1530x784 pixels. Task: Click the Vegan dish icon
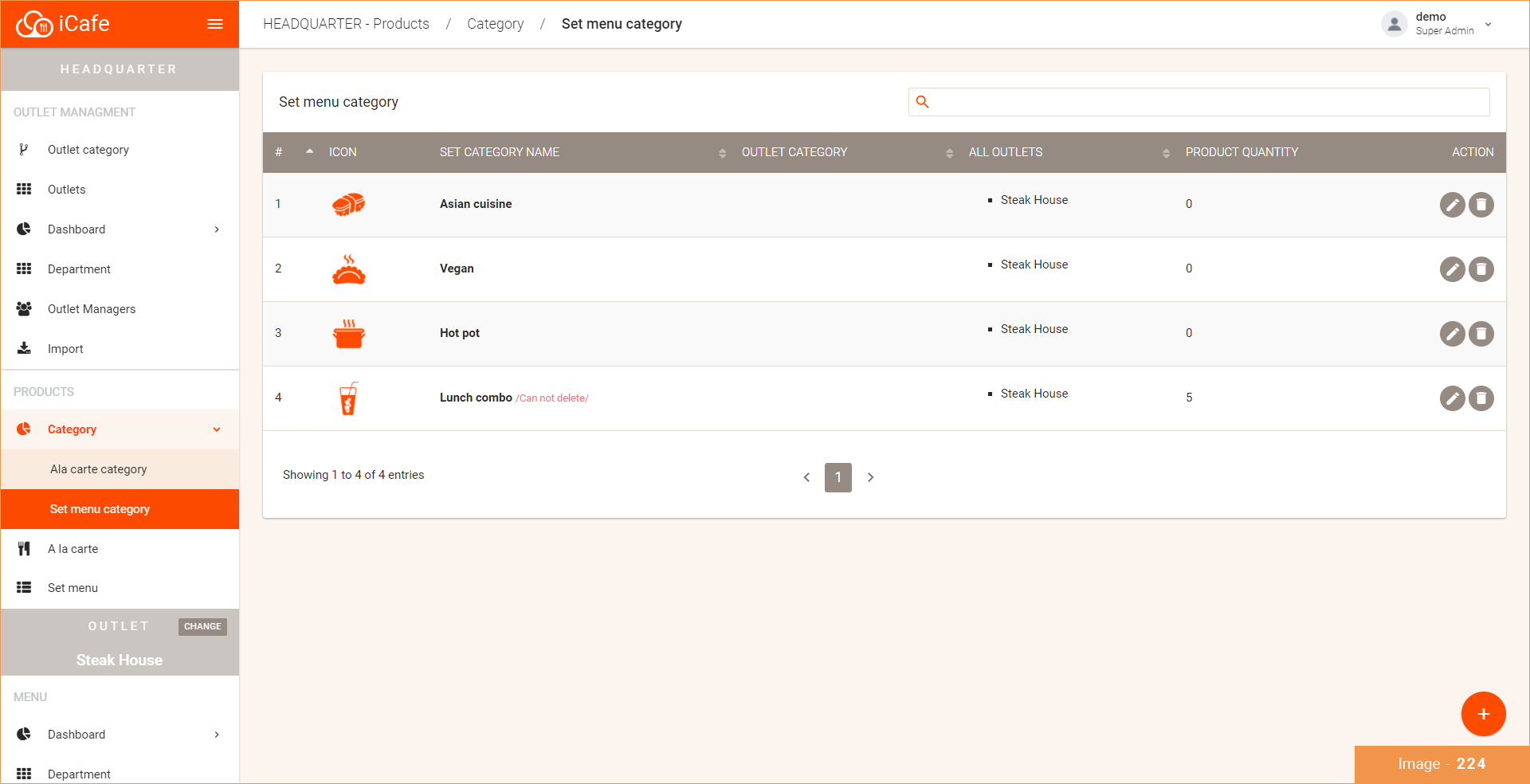click(348, 269)
